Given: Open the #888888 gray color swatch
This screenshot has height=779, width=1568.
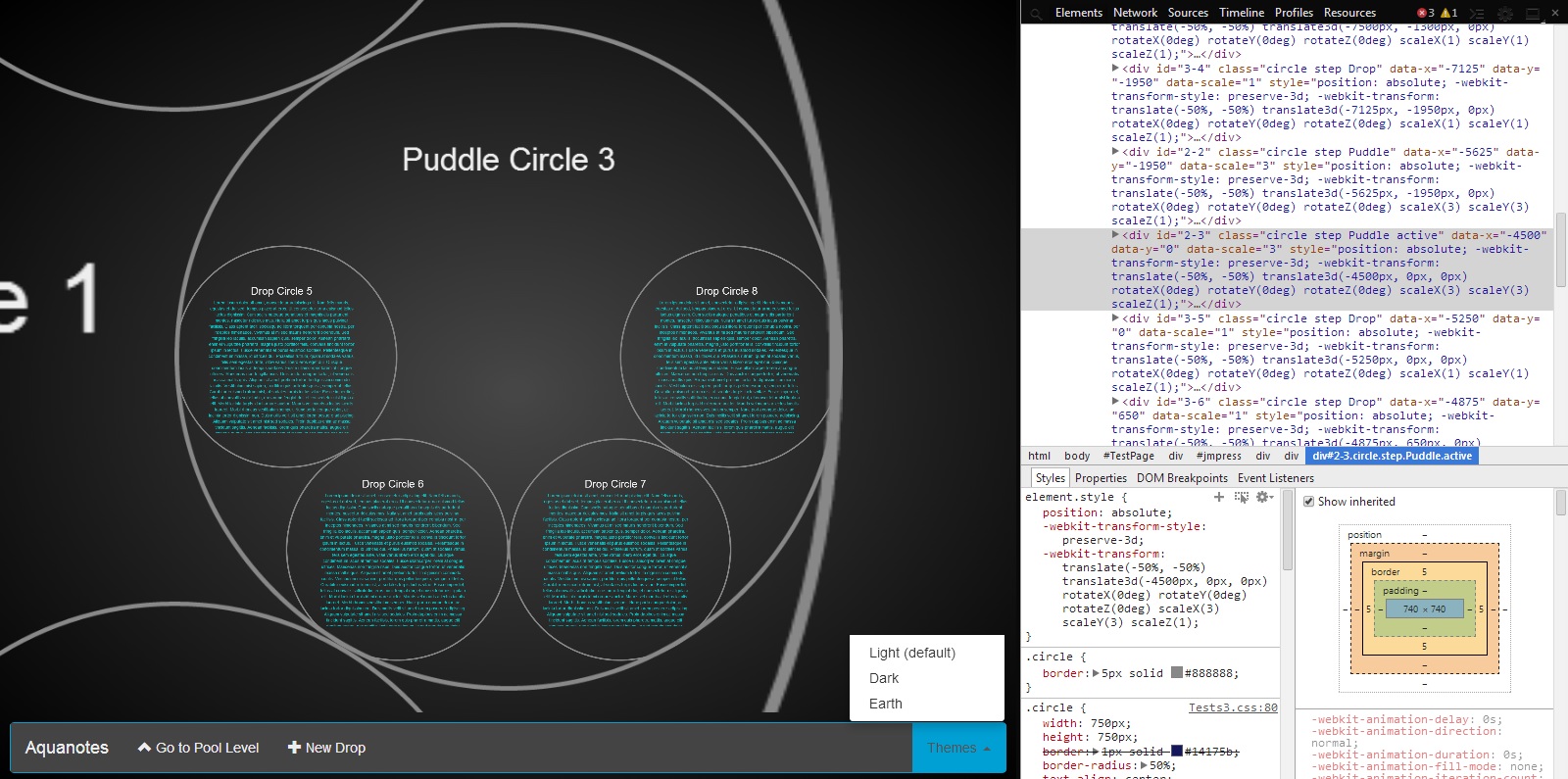Looking at the screenshot, I should [x=1177, y=673].
